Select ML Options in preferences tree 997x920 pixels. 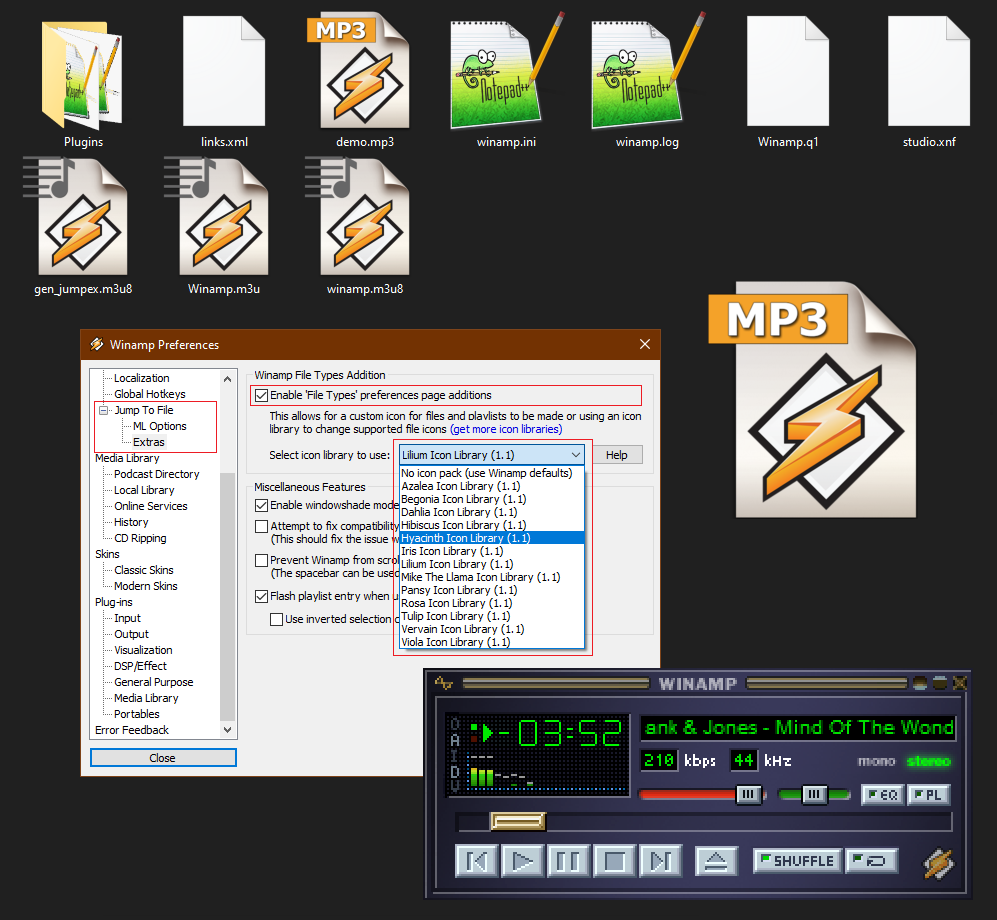160,426
